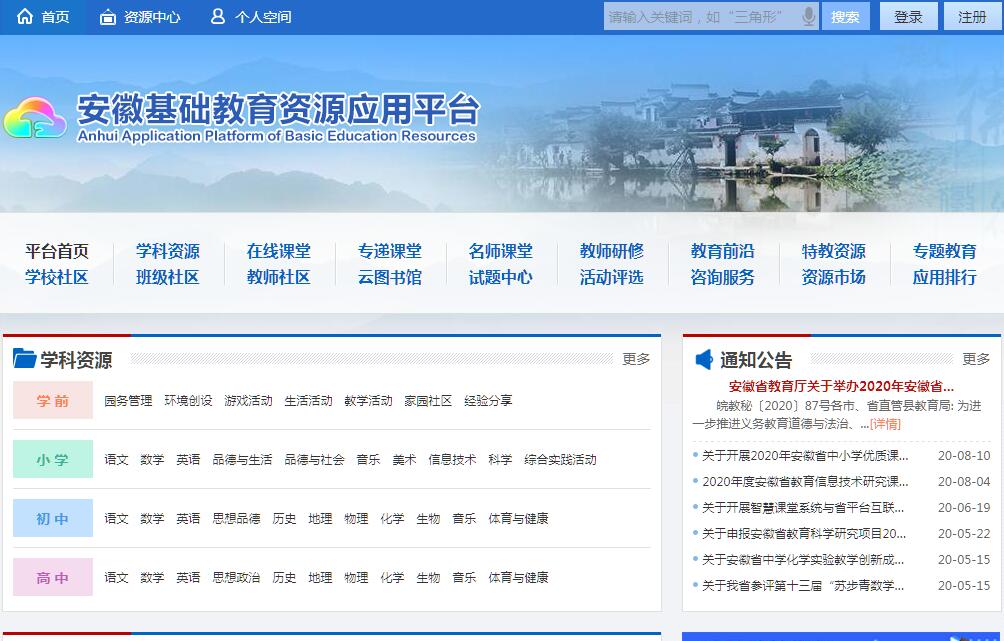Open the 教师研修 navigation link
The image size is (1004, 641).
coord(611,251)
